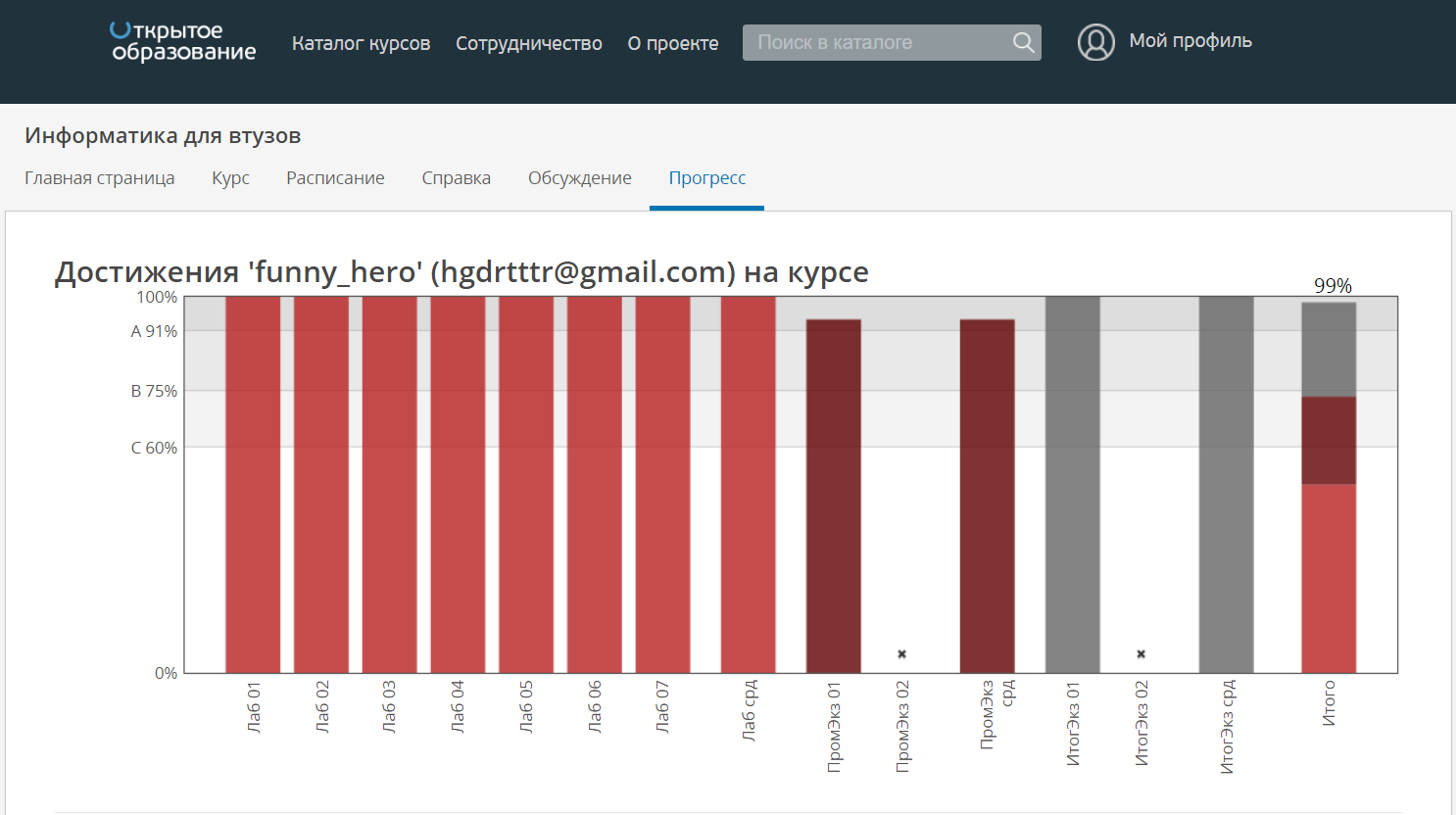This screenshot has width=1456, height=815.
Task: Open Мой профиль link
Action: pos(1189,41)
